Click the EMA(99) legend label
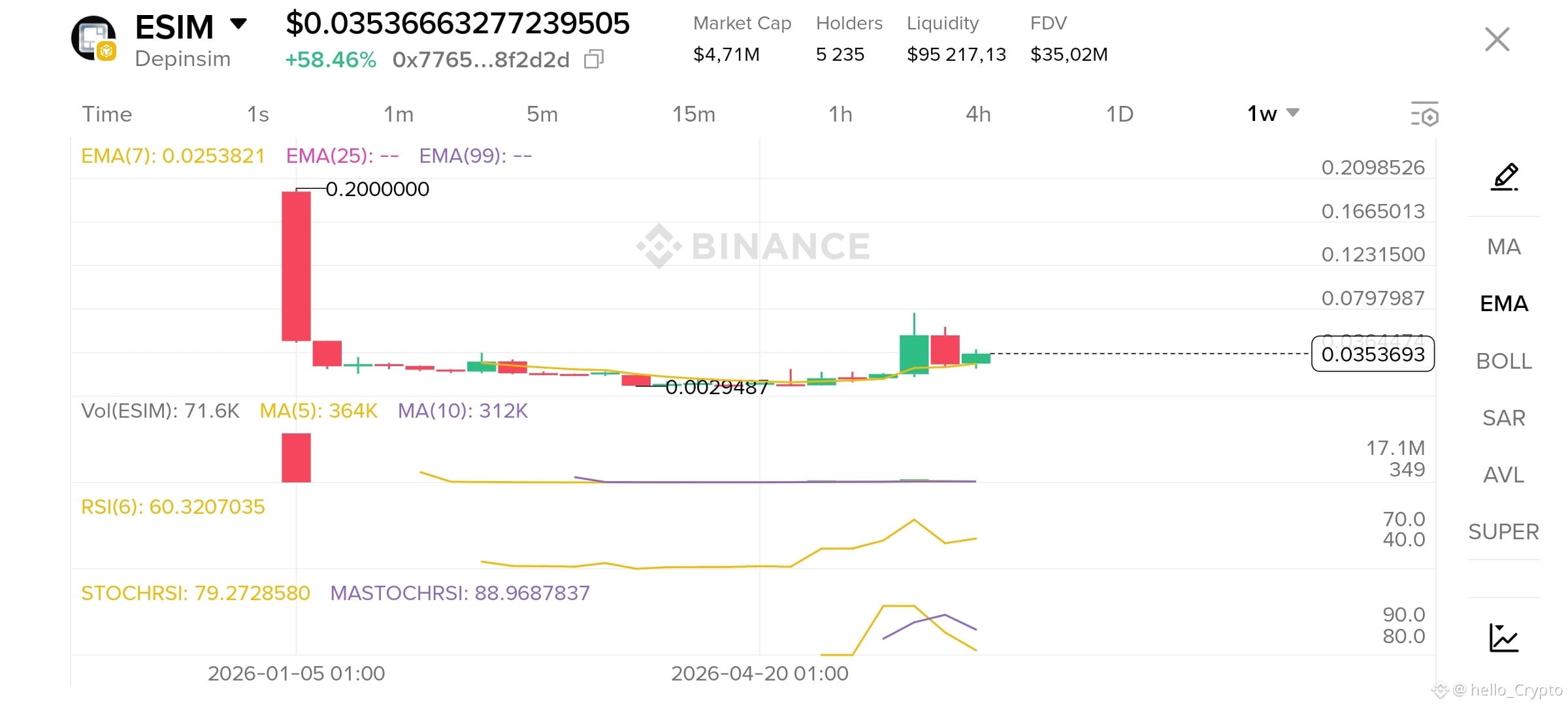 [476, 156]
